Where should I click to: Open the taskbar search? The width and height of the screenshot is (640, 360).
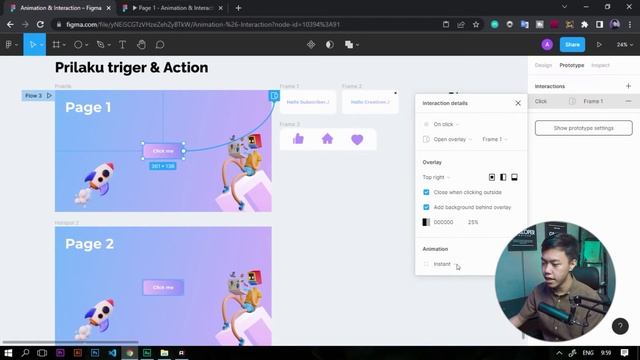pyautogui.click(x=25, y=353)
